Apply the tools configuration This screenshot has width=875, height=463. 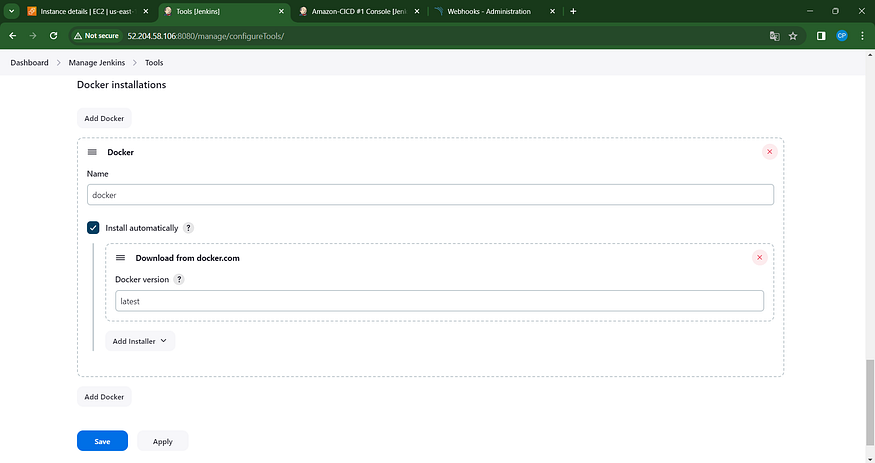[x=162, y=441]
